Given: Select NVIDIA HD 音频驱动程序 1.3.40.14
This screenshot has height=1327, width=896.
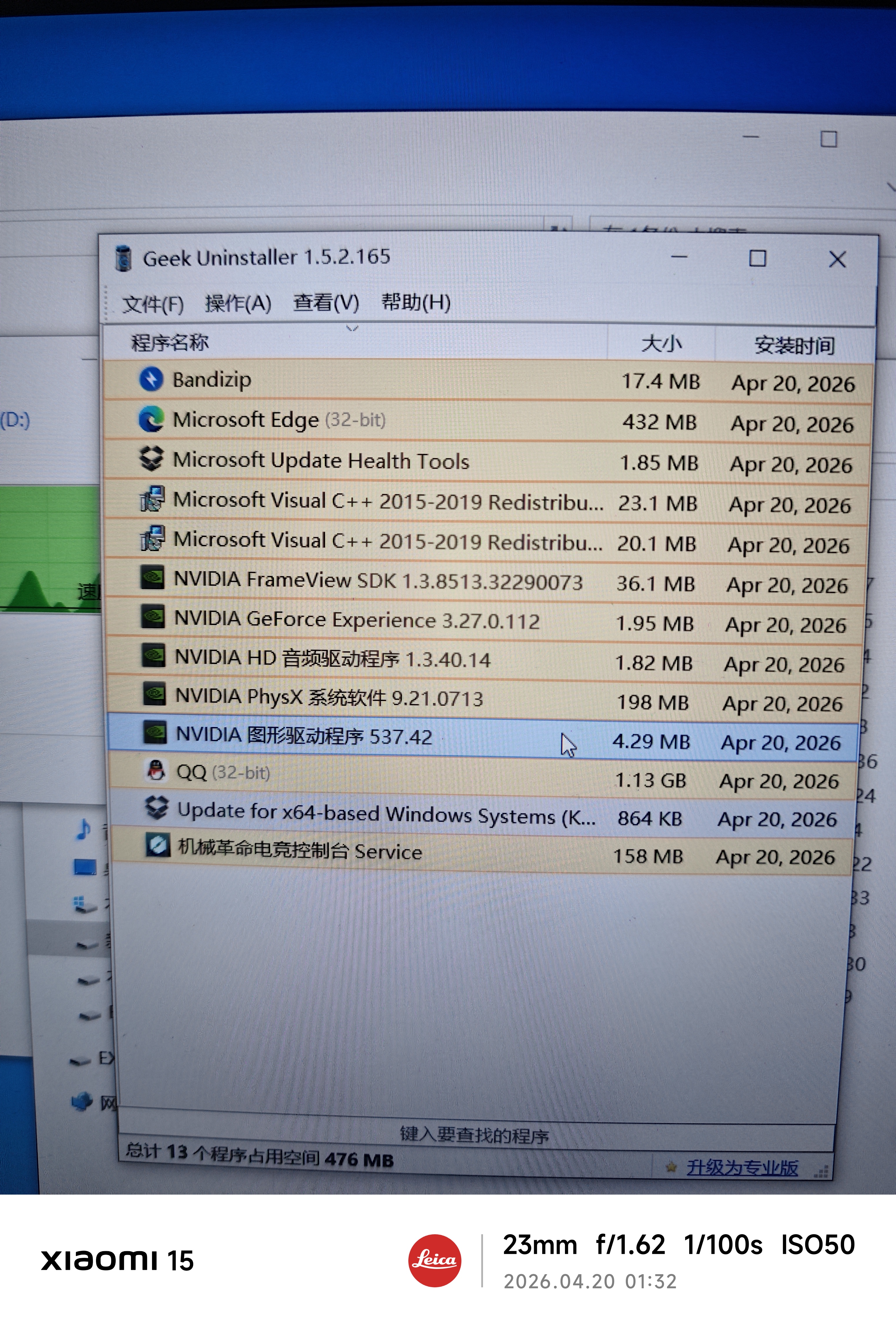Looking at the screenshot, I should (332, 659).
